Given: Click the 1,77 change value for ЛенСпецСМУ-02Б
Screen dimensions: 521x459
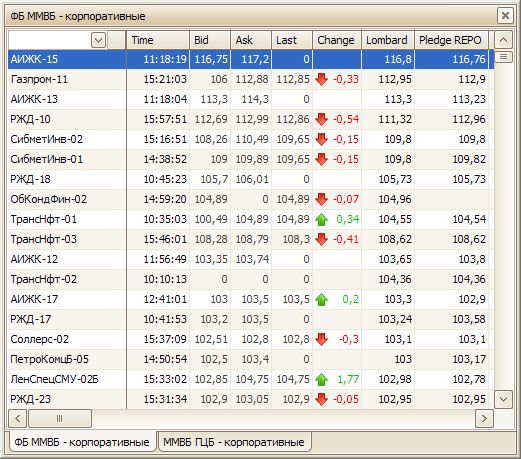Looking at the screenshot, I should pyautogui.click(x=348, y=379).
